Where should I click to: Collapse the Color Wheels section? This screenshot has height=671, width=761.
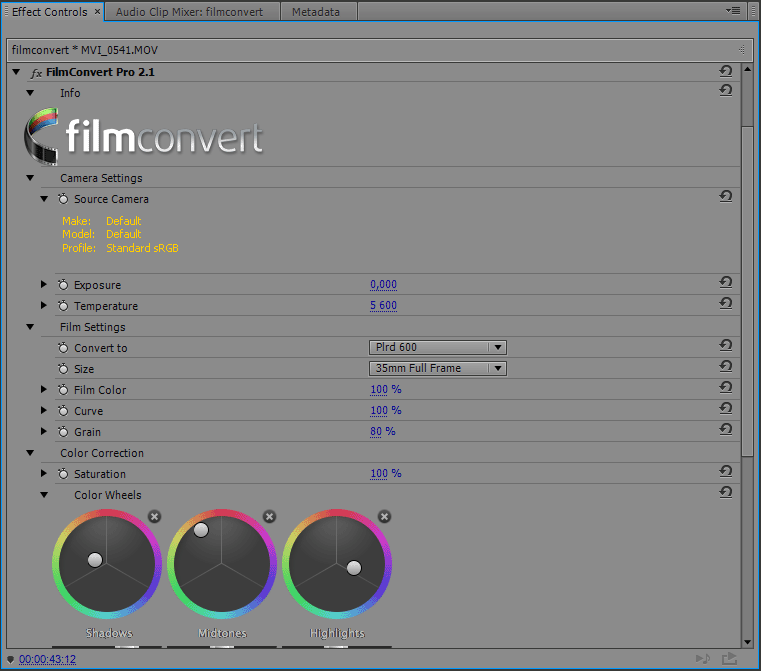pyautogui.click(x=44, y=495)
